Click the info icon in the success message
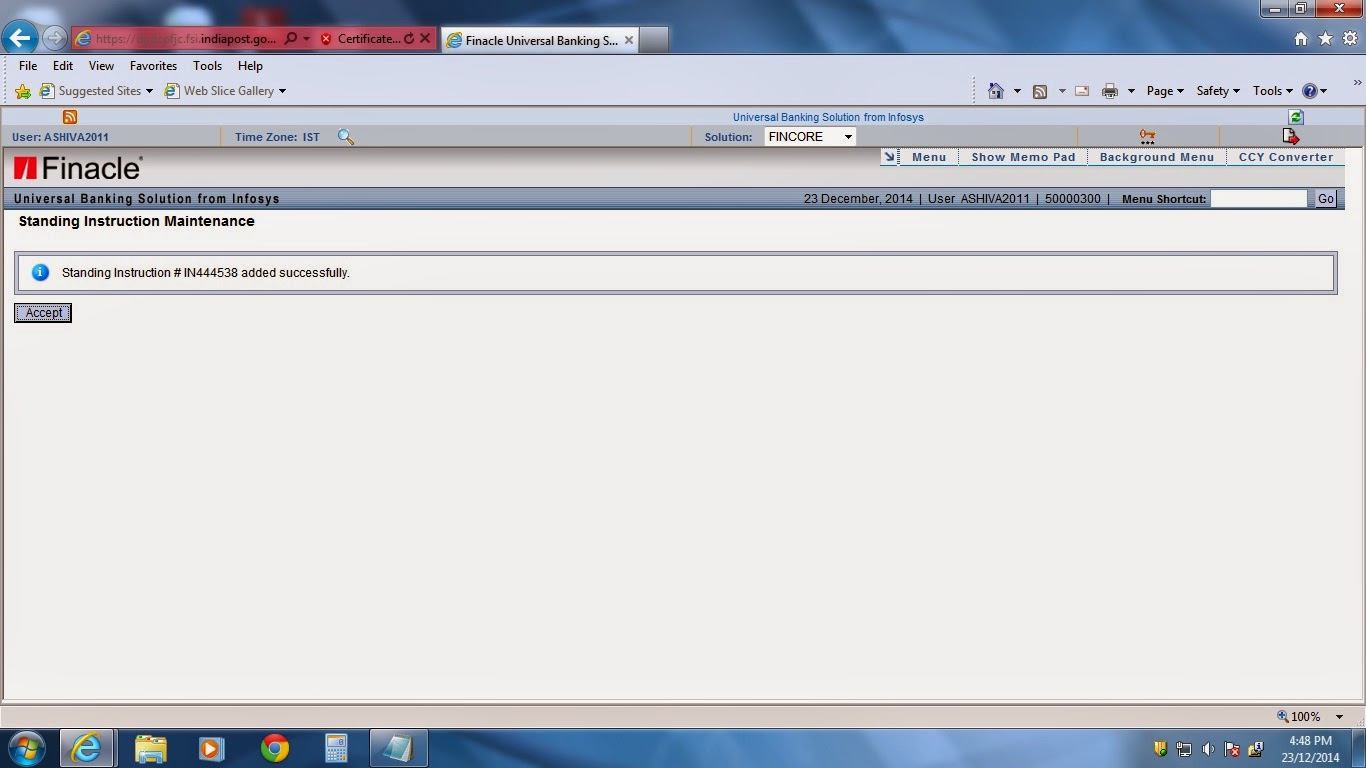The image size is (1366, 768). coord(40,272)
